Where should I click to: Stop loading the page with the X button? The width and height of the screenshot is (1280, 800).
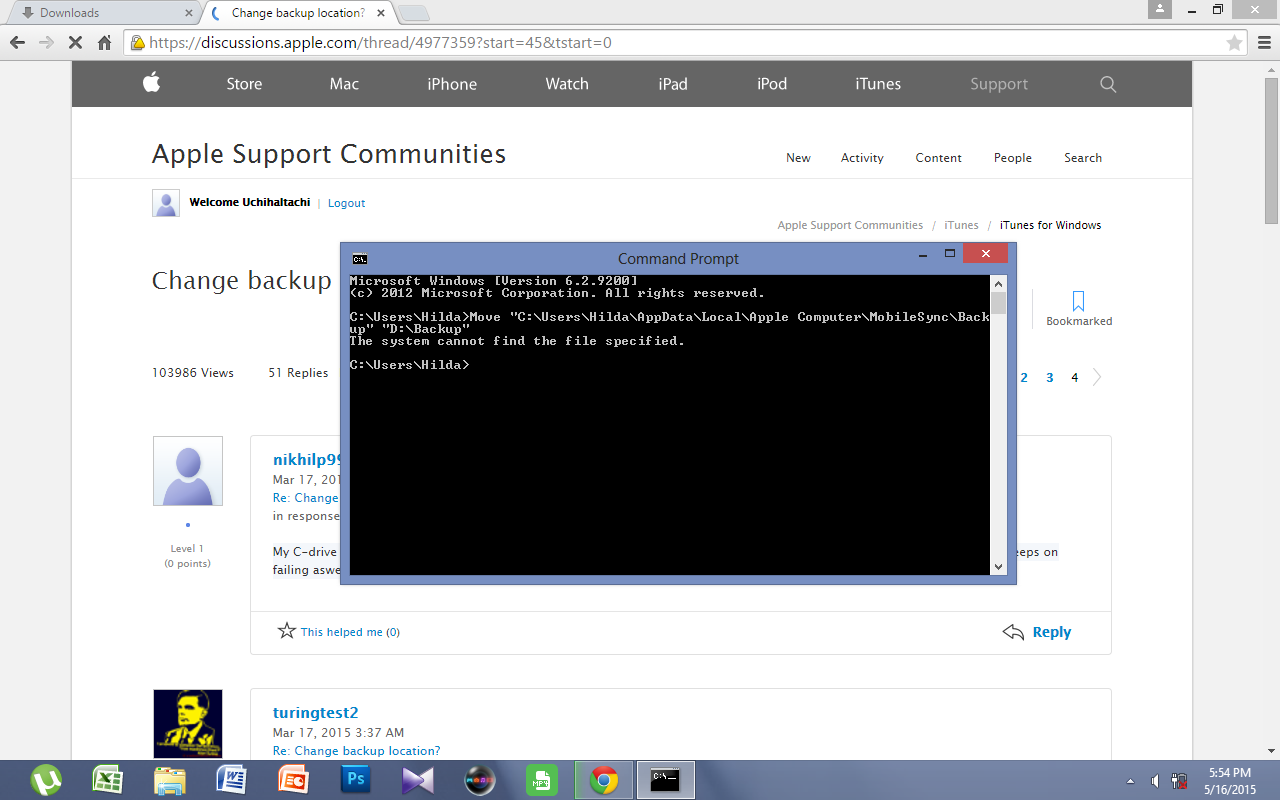[x=75, y=43]
